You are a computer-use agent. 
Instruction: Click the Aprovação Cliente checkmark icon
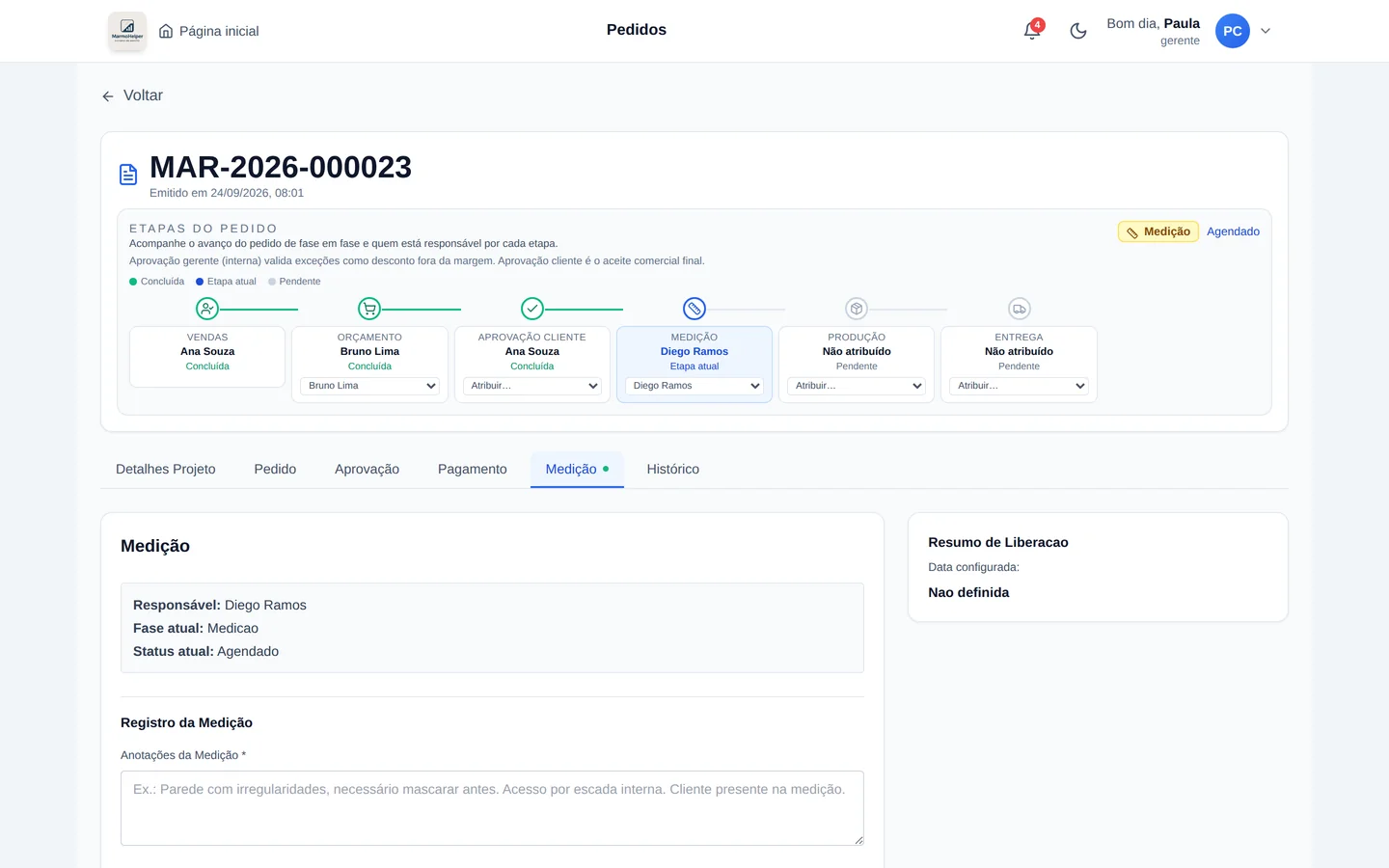[532, 309]
